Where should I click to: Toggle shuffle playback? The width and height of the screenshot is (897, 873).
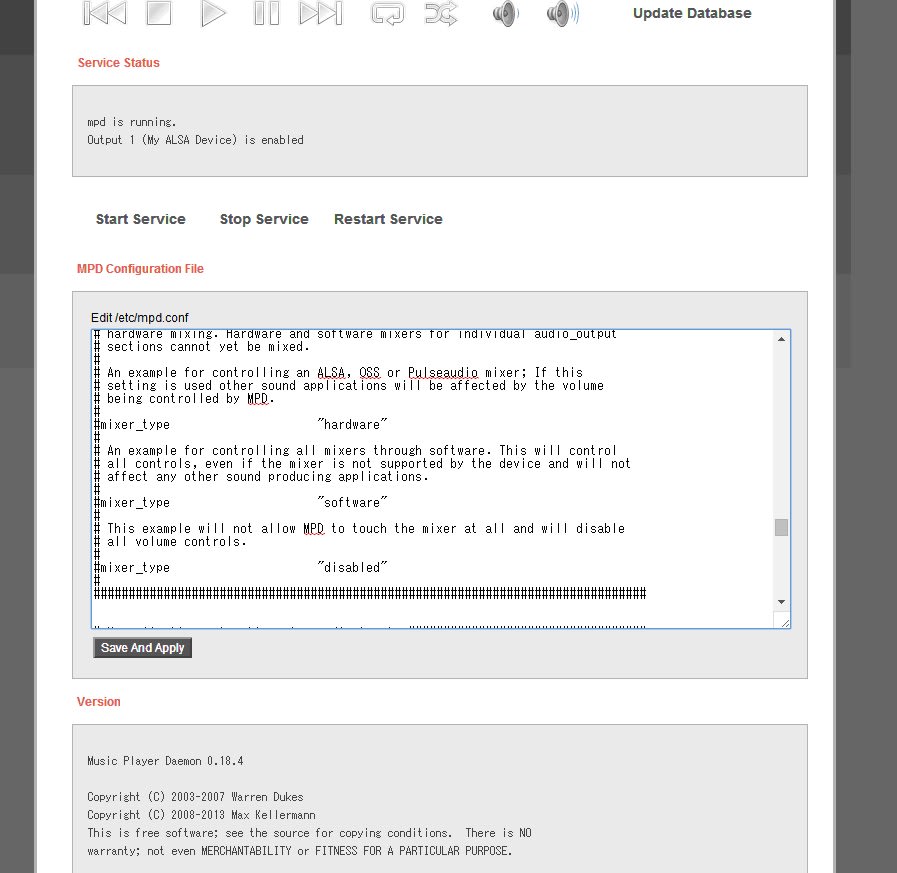(441, 13)
